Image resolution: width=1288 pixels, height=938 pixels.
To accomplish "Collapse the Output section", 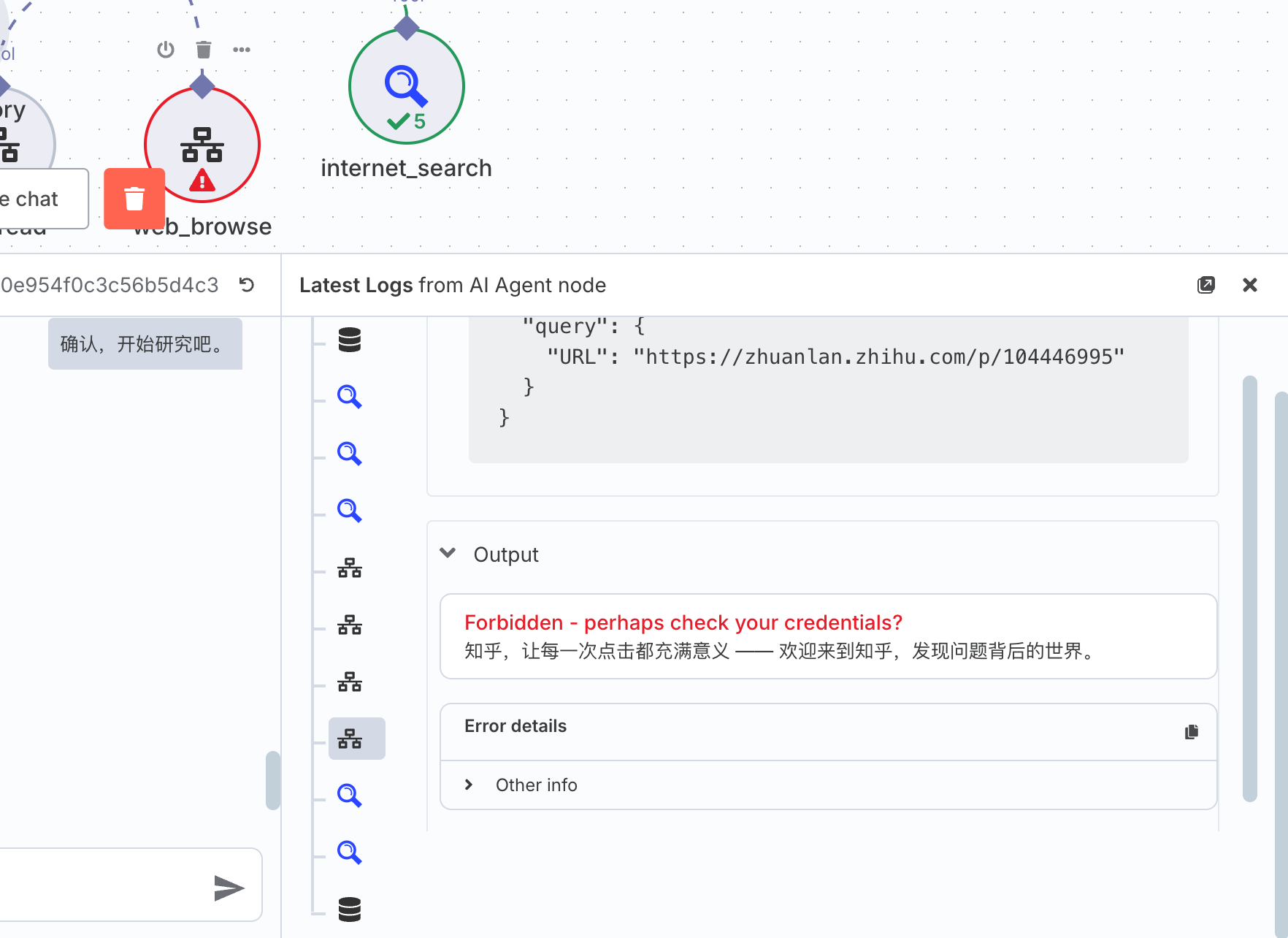I will (448, 554).
